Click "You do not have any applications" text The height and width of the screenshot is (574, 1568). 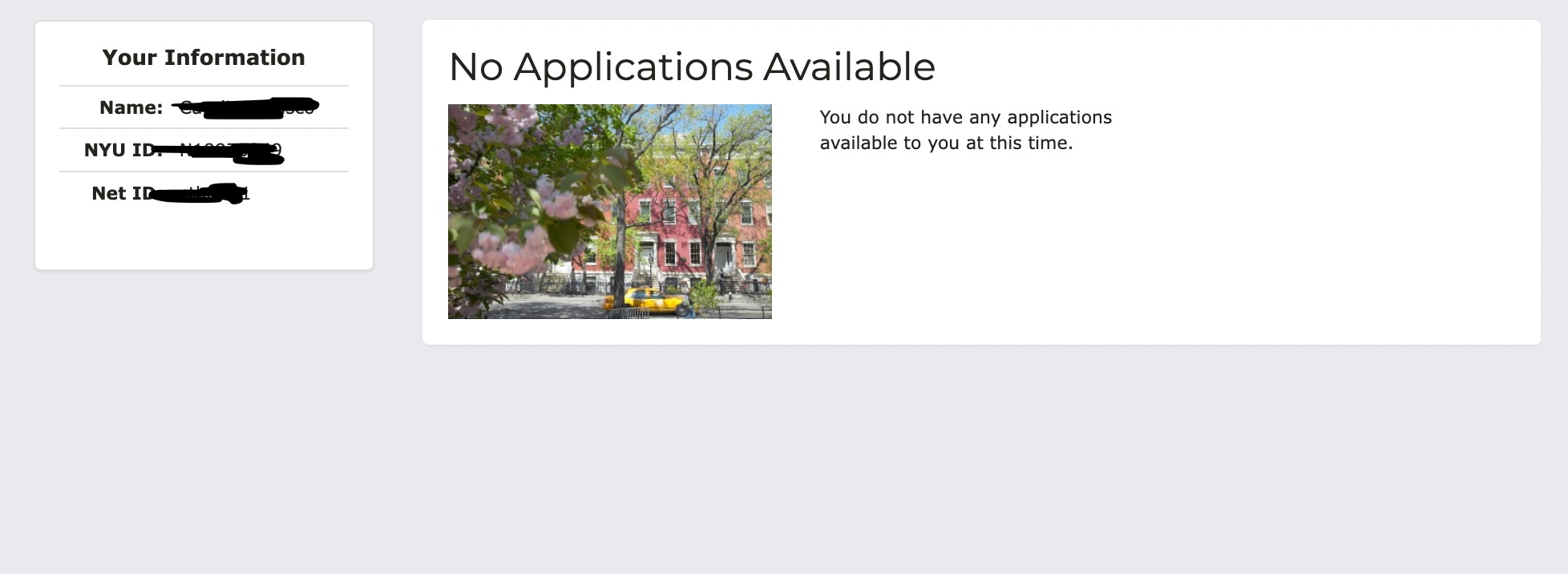point(965,117)
